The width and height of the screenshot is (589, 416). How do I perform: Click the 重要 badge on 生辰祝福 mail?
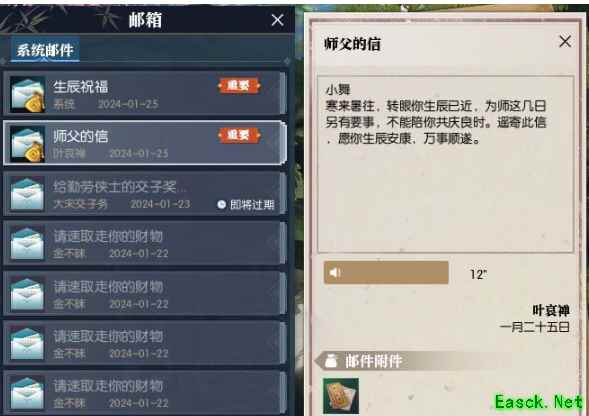[x=239, y=86]
